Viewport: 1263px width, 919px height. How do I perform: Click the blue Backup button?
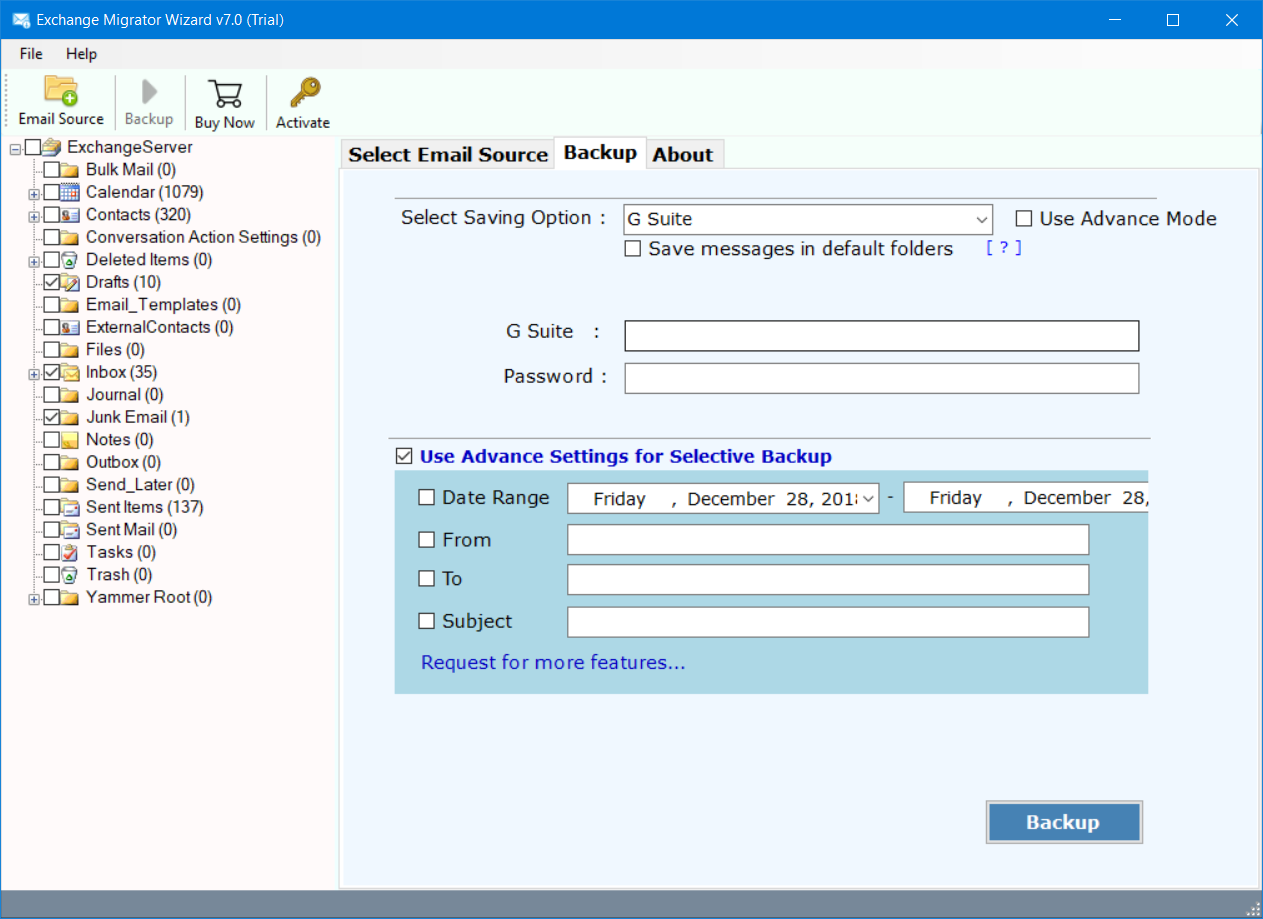coord(1064,822)
